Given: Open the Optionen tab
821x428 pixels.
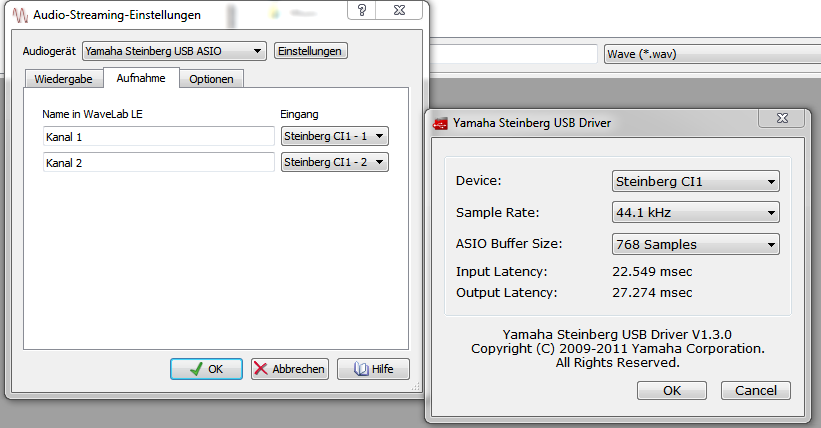Looking at the screenshot, I should [x=211, y=79].
